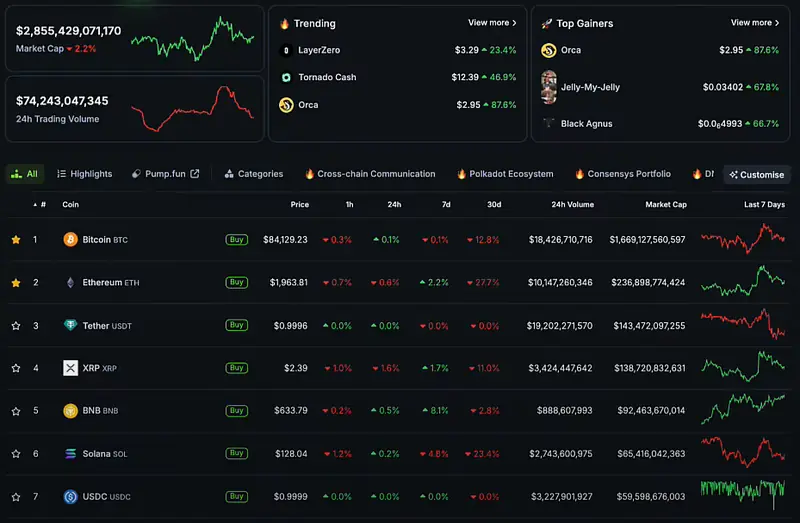
Task: Click the Jelly-My-Jelly name in Top Gainers
Action: pos(590,87)
